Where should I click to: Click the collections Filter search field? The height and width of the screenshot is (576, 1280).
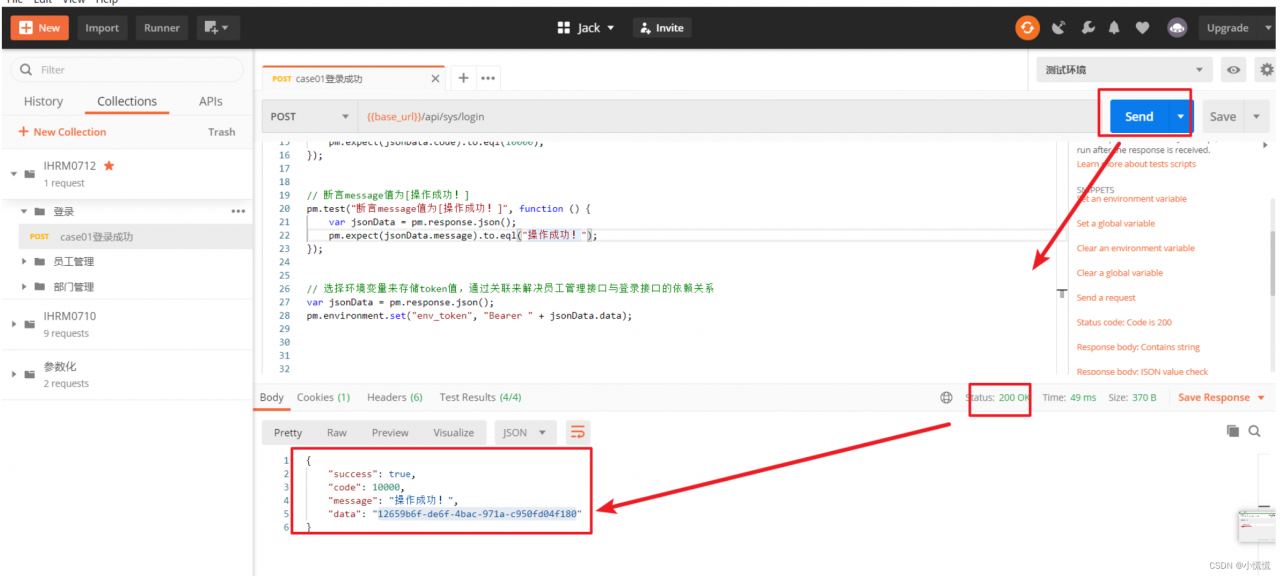(127, 70)
